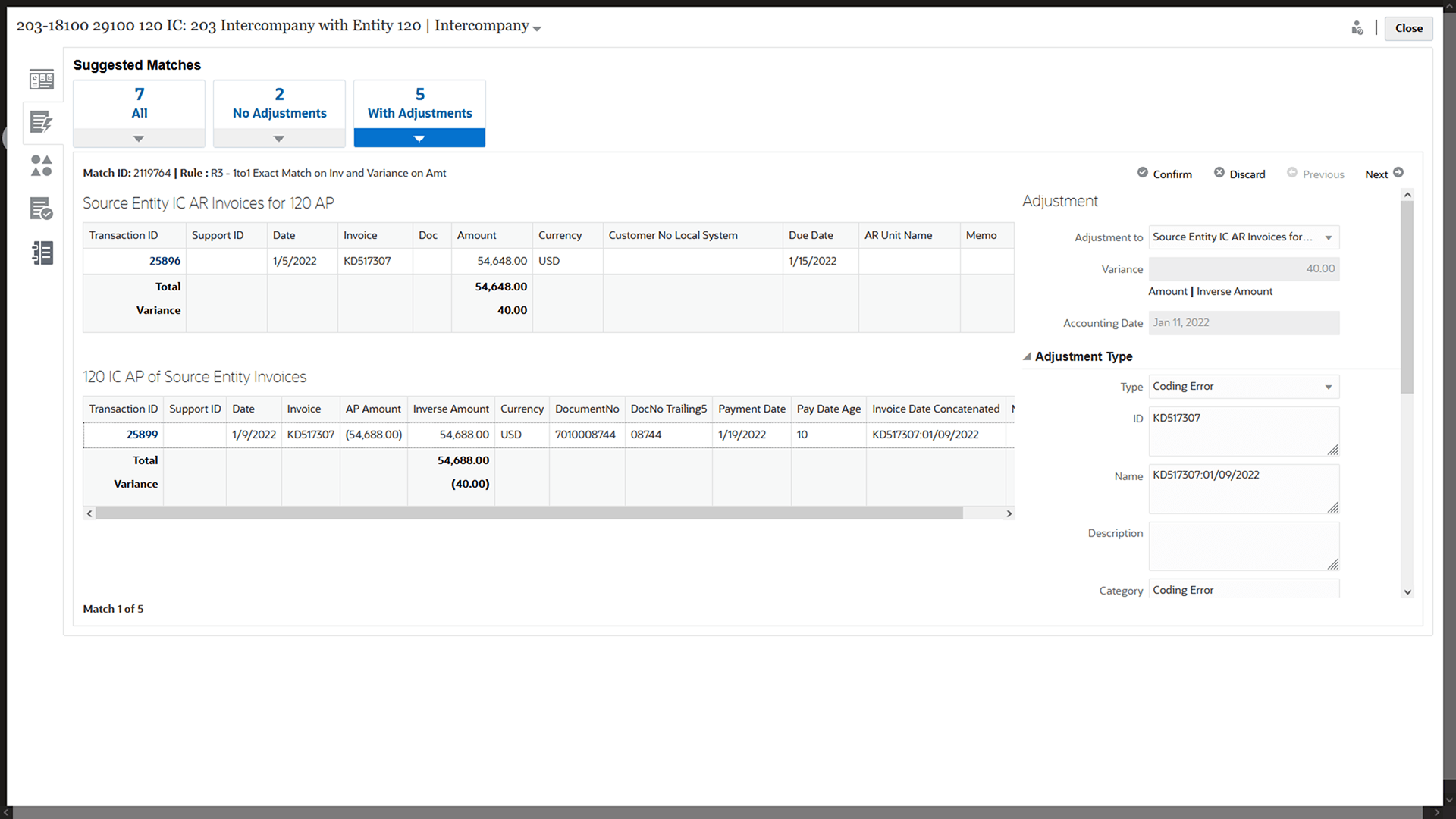1456x819 pixels.
Task: Collapse the Adjustment Type section
Action: click(1028, 356)
